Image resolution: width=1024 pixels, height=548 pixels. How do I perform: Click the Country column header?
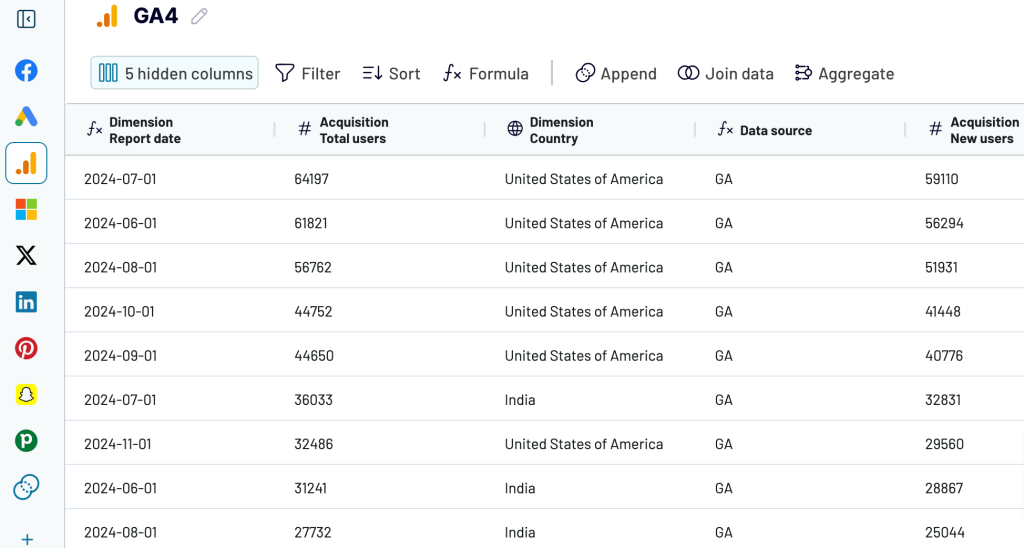(x=561, y=130)
